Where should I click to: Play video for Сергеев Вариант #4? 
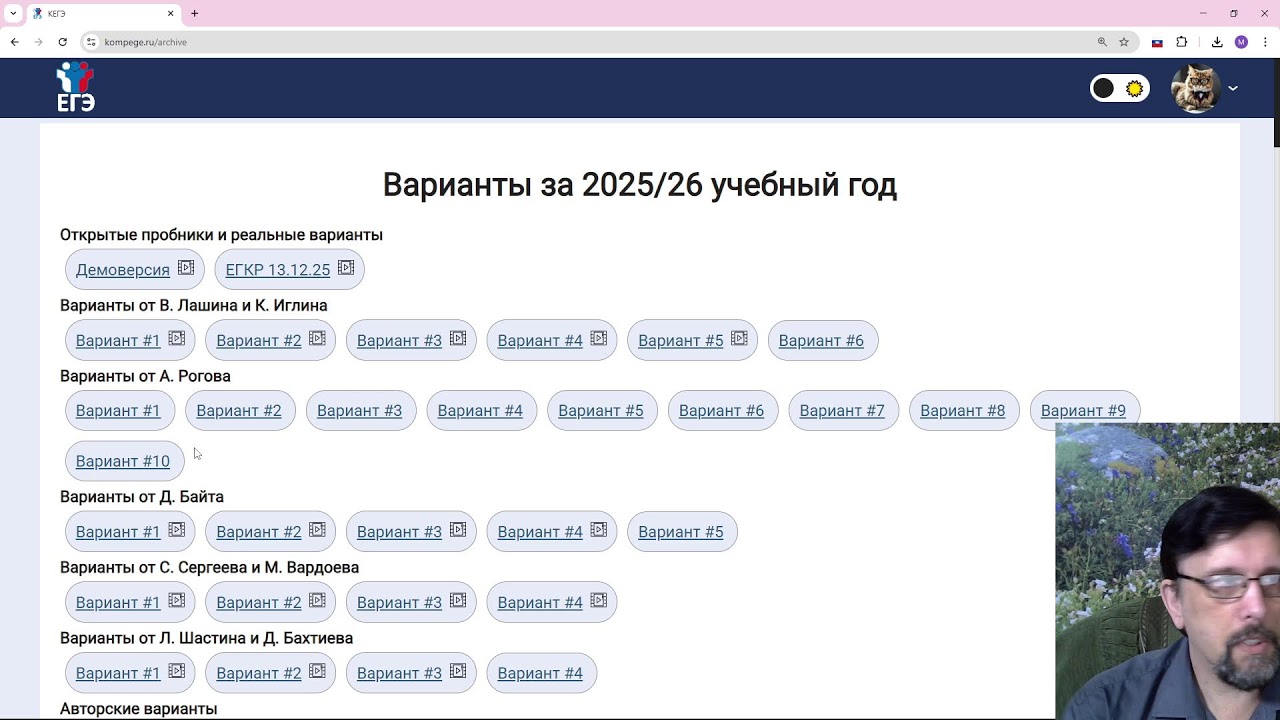[599, 601]
